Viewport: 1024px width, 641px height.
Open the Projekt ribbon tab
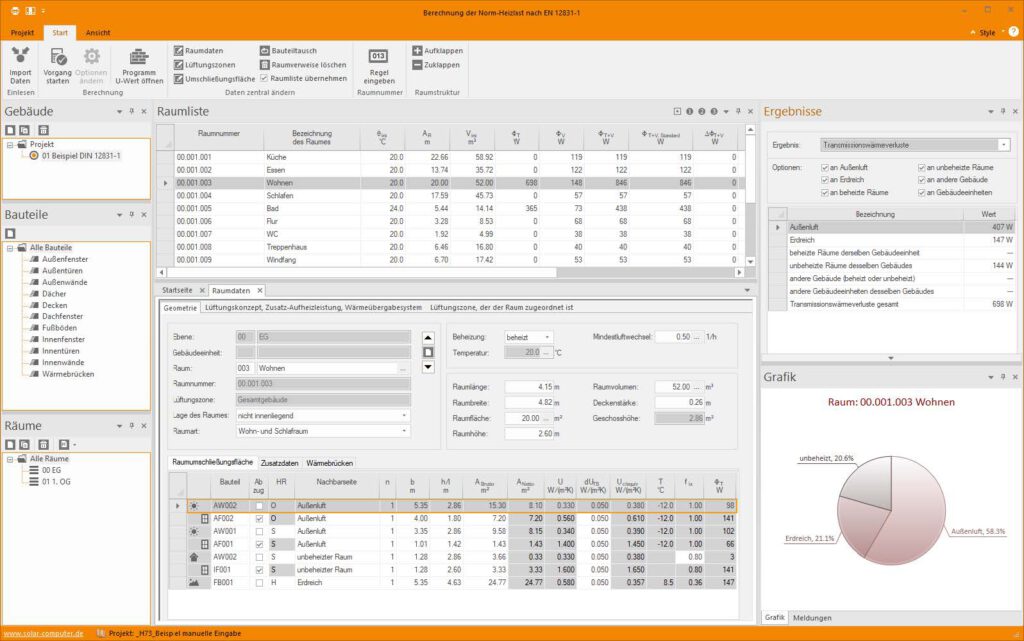[x=22, y=33]
